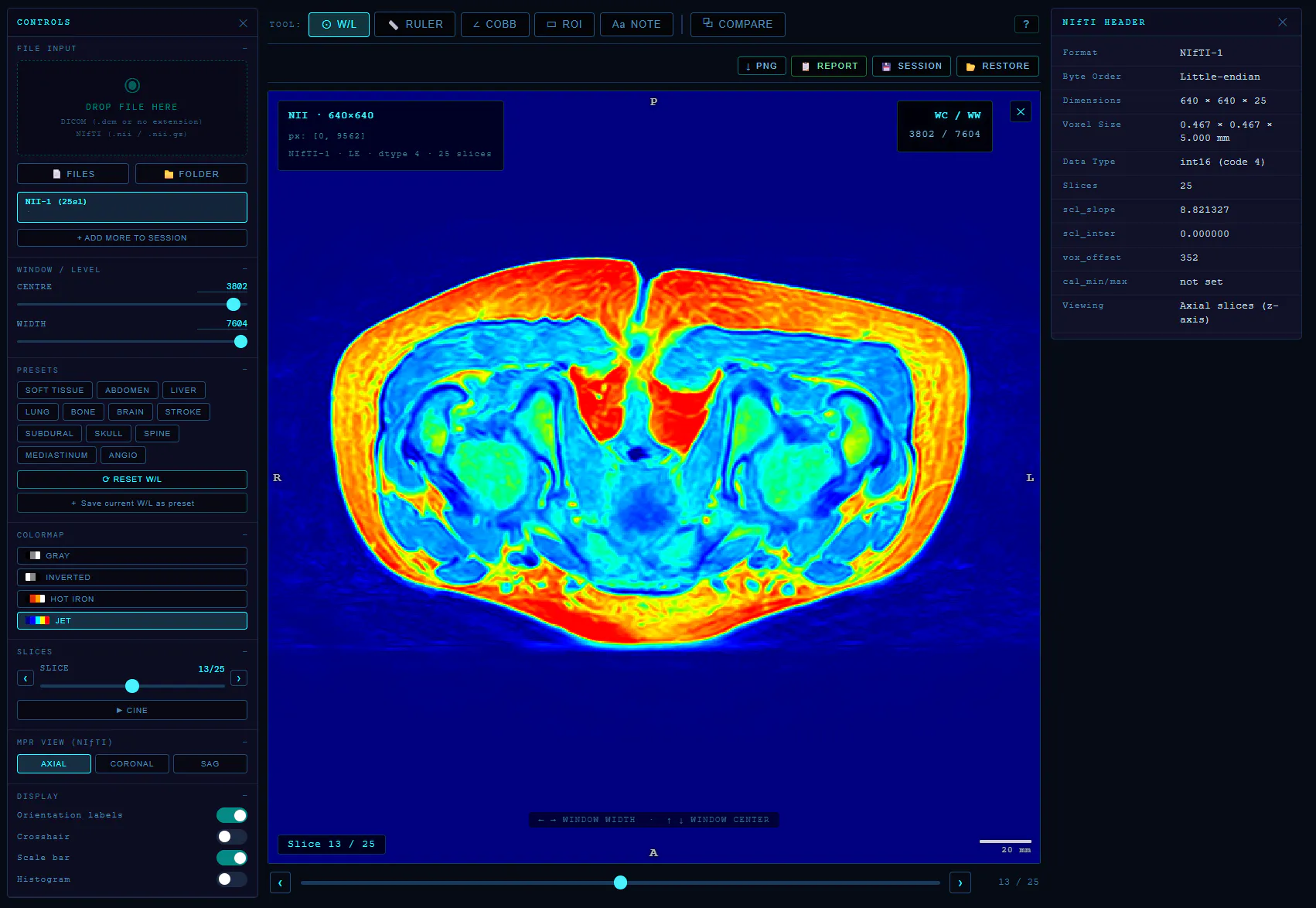This screenshot has width=1316, height=908.
Task: Open the Files picker
Action: 73,174
